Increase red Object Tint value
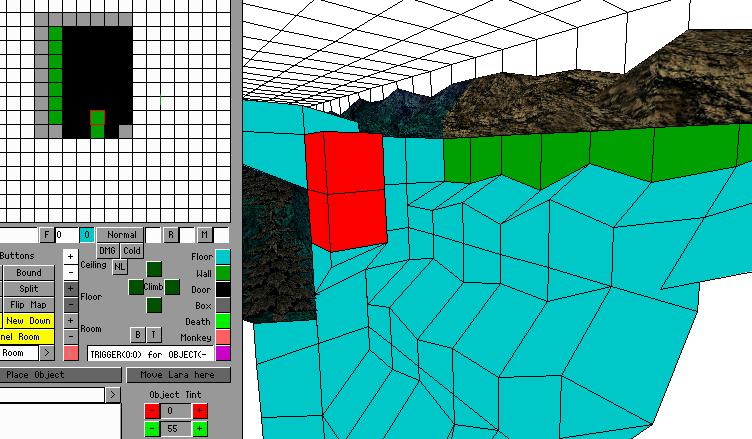This screenshot has height=439, width=752. (x=200, y=411)
